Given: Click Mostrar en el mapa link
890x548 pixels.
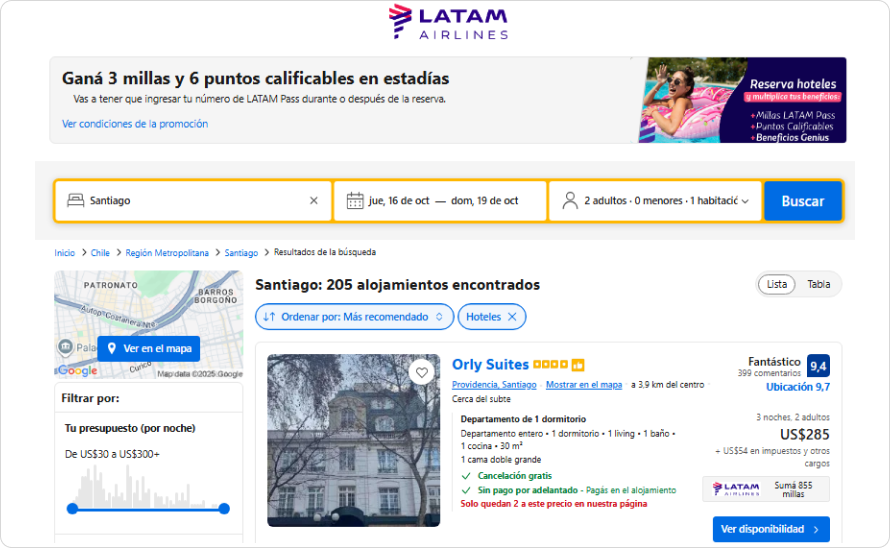Looking at the screenshot, I should pos(583,385).
